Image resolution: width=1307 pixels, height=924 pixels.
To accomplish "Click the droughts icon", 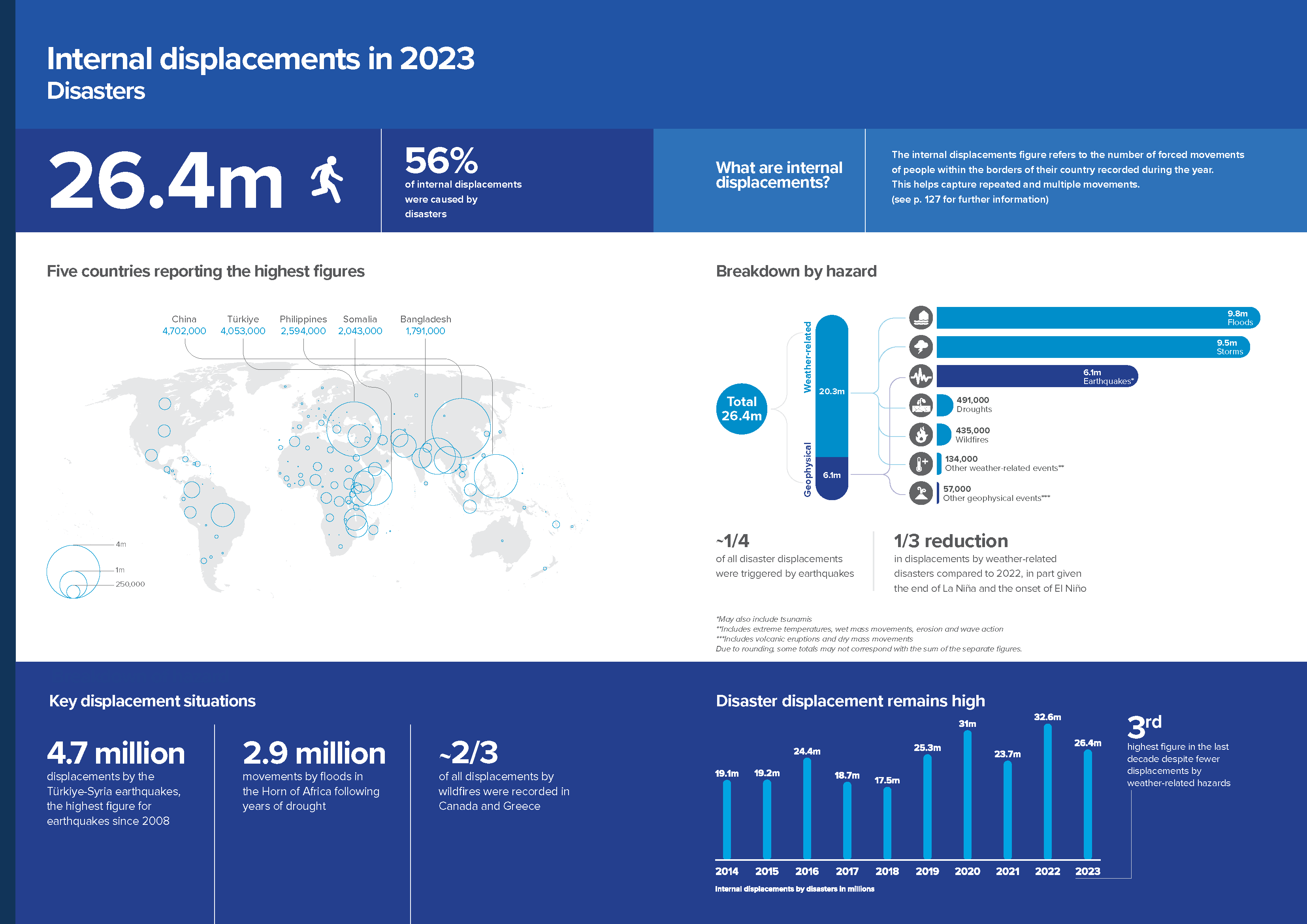I will point(921,405).
